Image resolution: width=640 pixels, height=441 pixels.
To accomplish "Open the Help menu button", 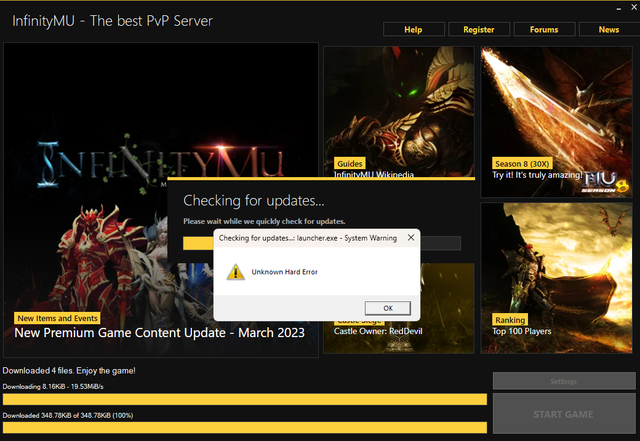I will (x=413, y=29).
